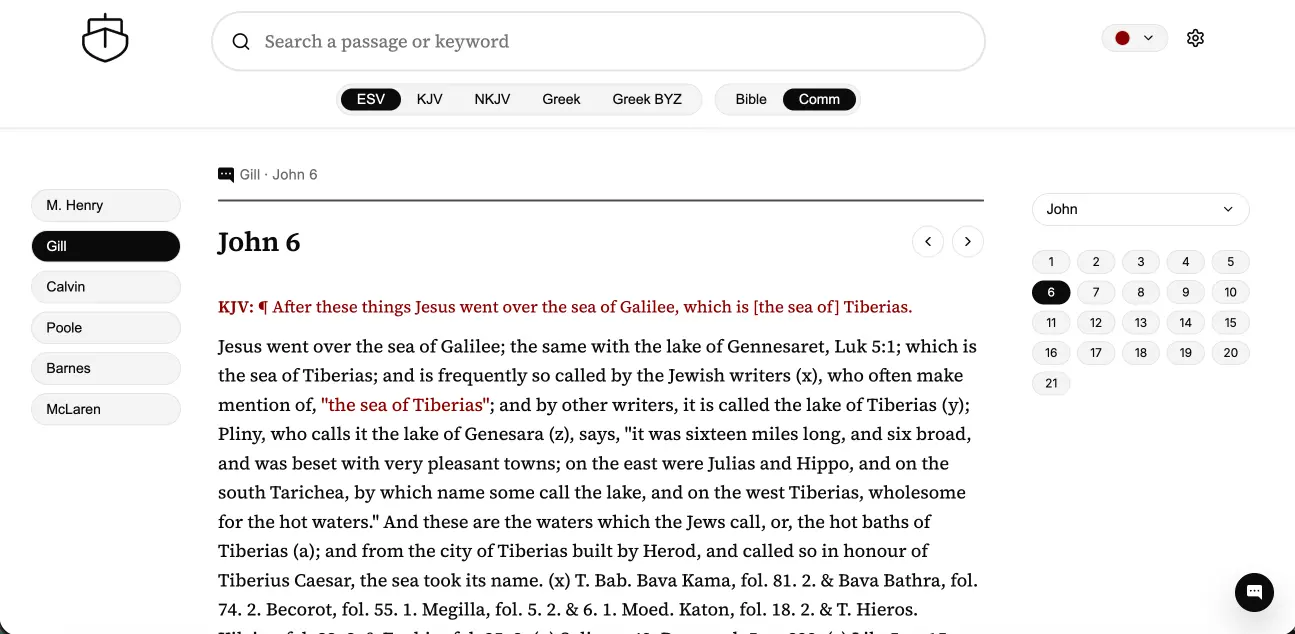The height and width of the screenshot is (634, 1295).
Task: Open "the sea of Tiberias" red link
Action: [405, 405]
